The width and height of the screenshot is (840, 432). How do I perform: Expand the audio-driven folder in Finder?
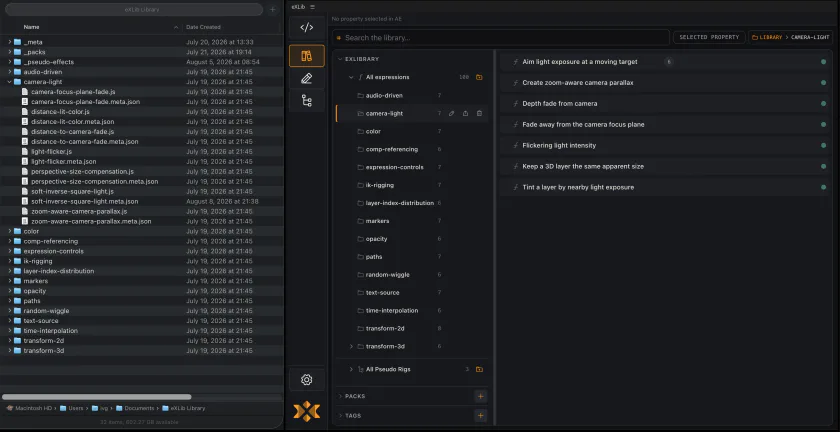[10, 72]
